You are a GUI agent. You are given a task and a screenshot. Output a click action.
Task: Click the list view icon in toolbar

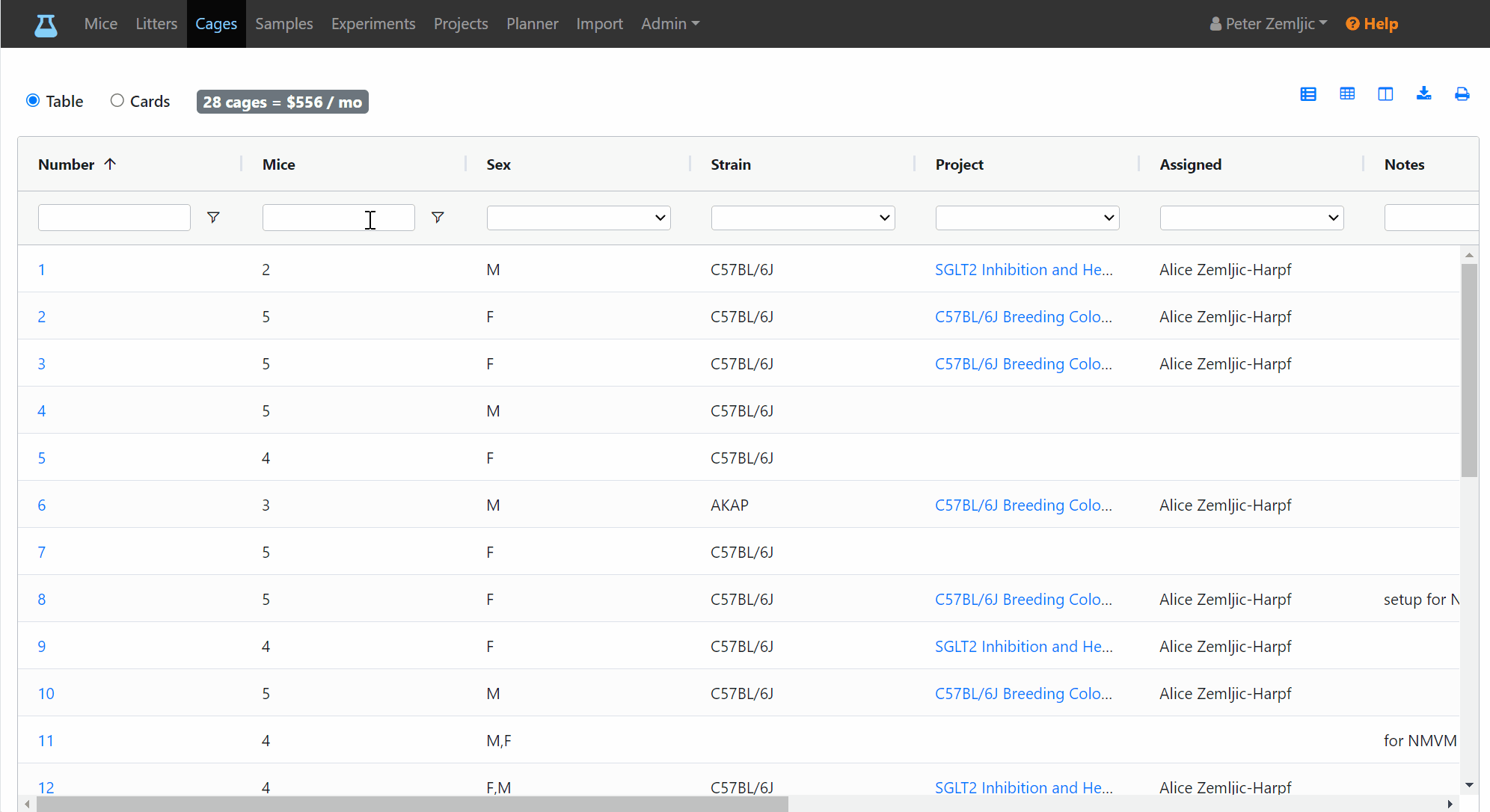click(1308, 94)
